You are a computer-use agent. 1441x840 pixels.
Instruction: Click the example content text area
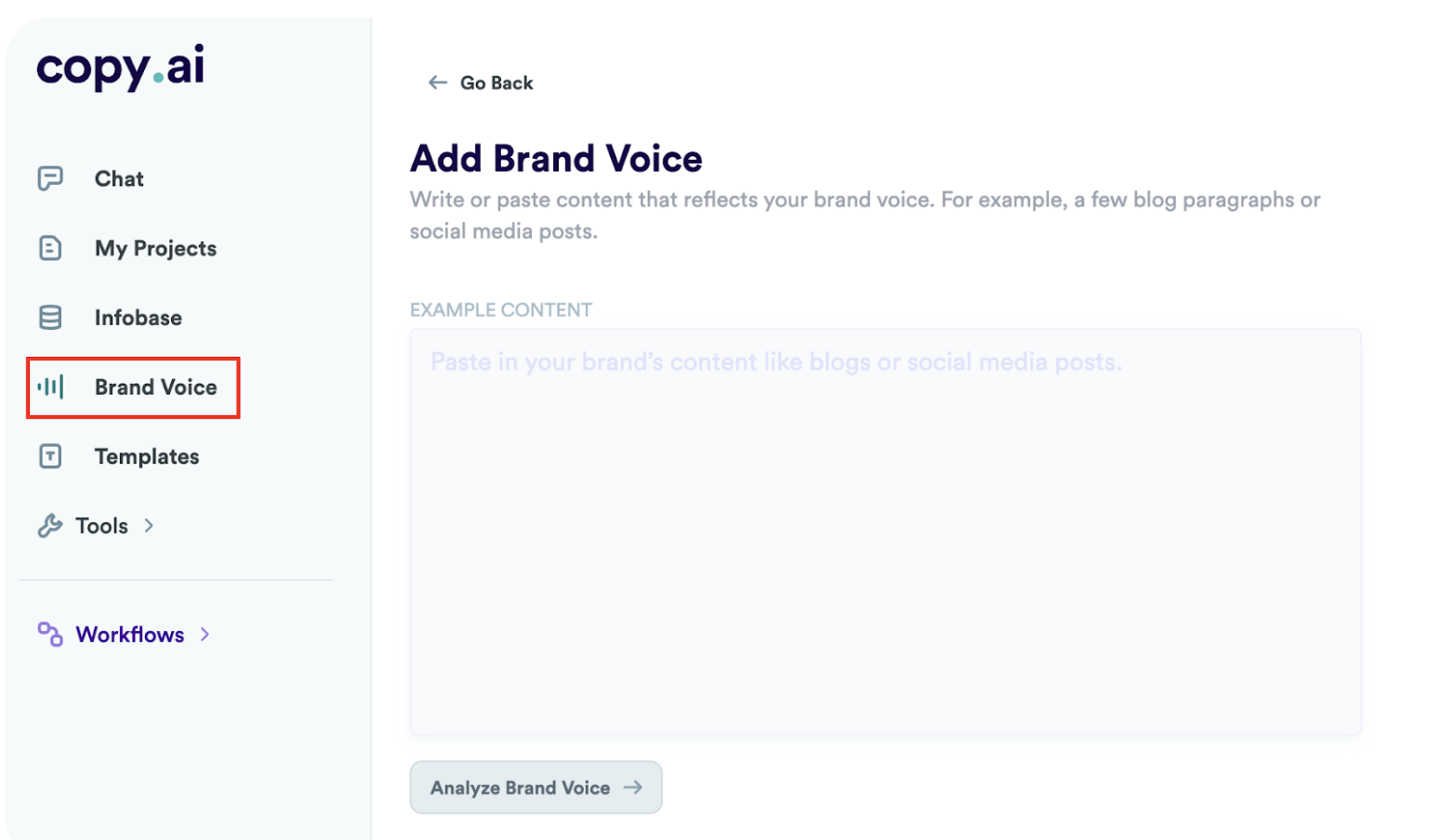pos(885,530)
